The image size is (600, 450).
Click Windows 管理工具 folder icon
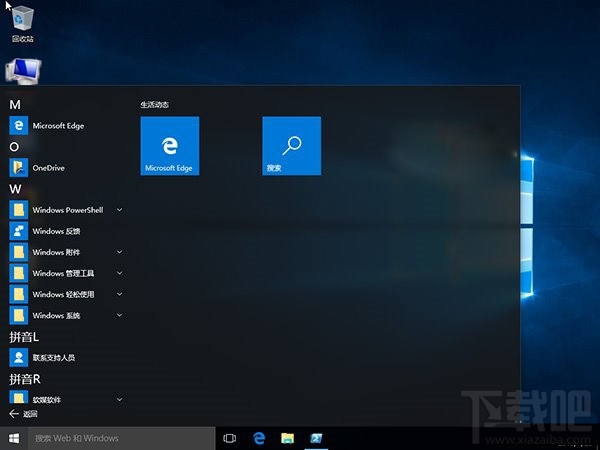(x=18, y=273)
